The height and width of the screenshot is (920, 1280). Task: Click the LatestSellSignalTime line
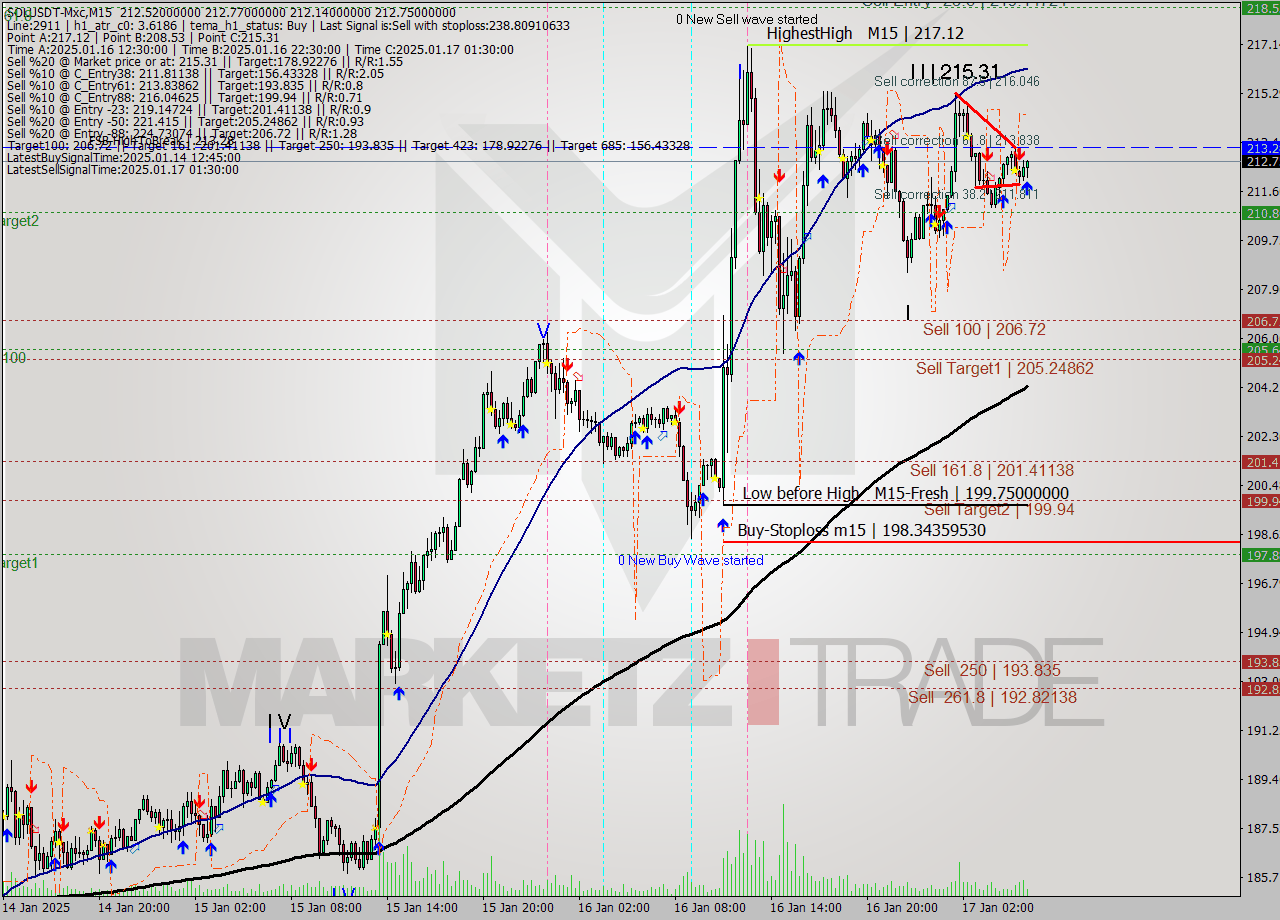(123, 169)
